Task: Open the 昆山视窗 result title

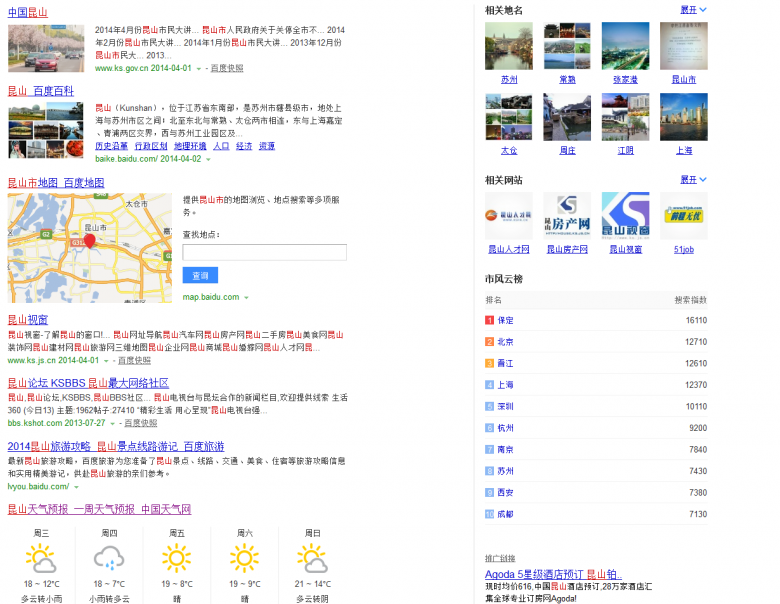Action: click(27, 319)
